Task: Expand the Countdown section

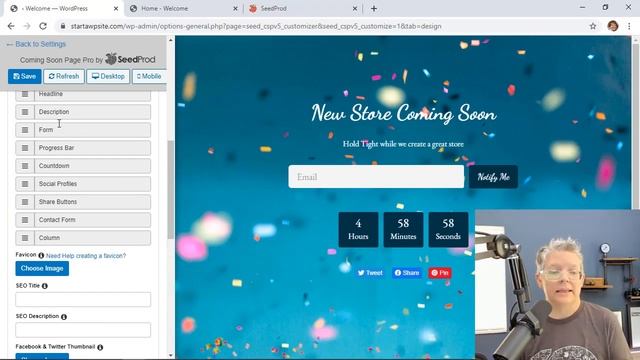Action: (83, 166)
